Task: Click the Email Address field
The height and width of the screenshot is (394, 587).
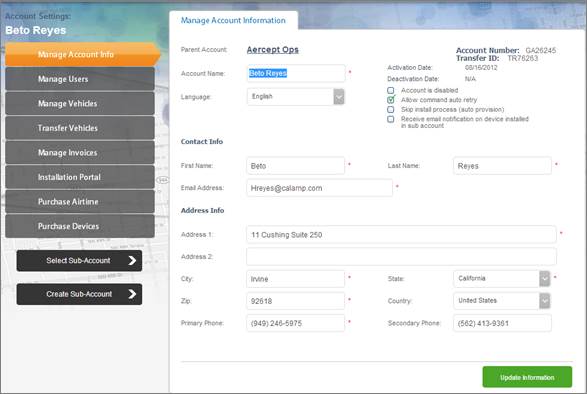Action: 319,188
